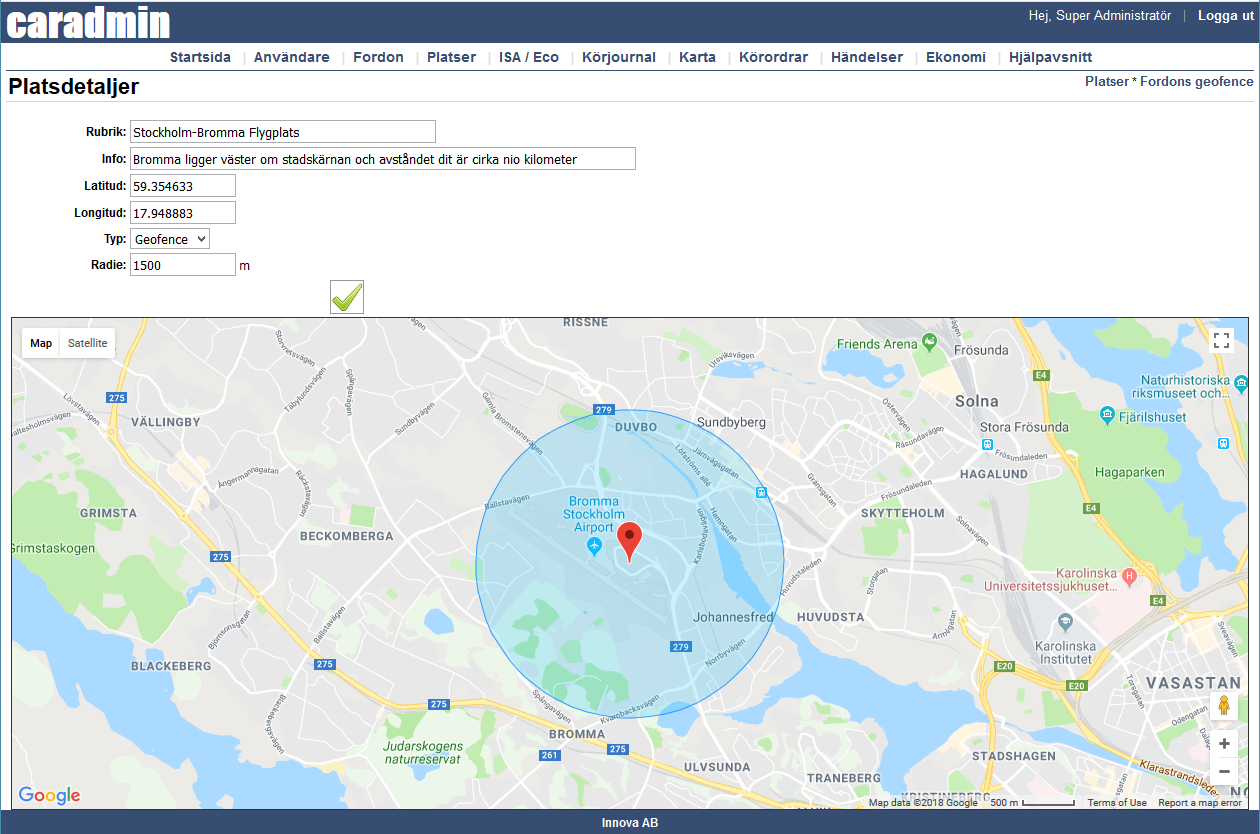
Task: Click the Karolinska Institutet marker icon
Action: (x=1066, y=622)
